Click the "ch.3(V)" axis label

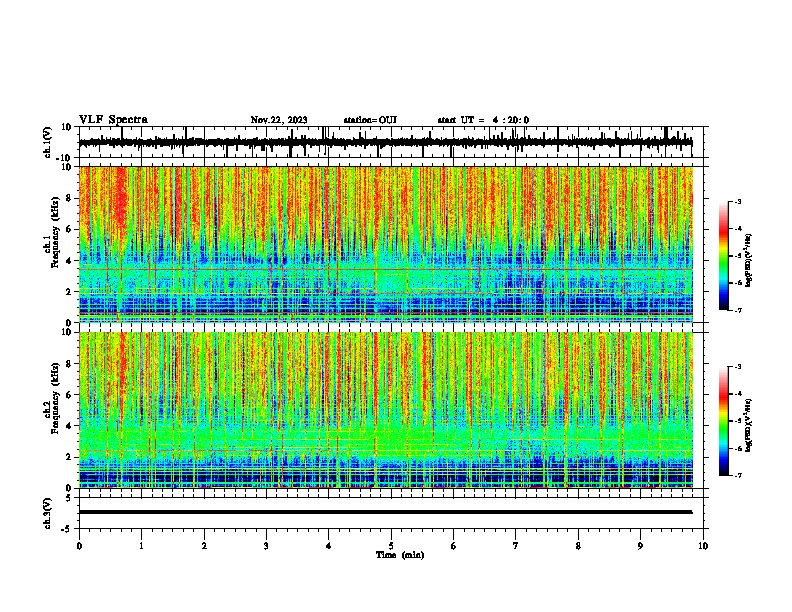[48, 513]
